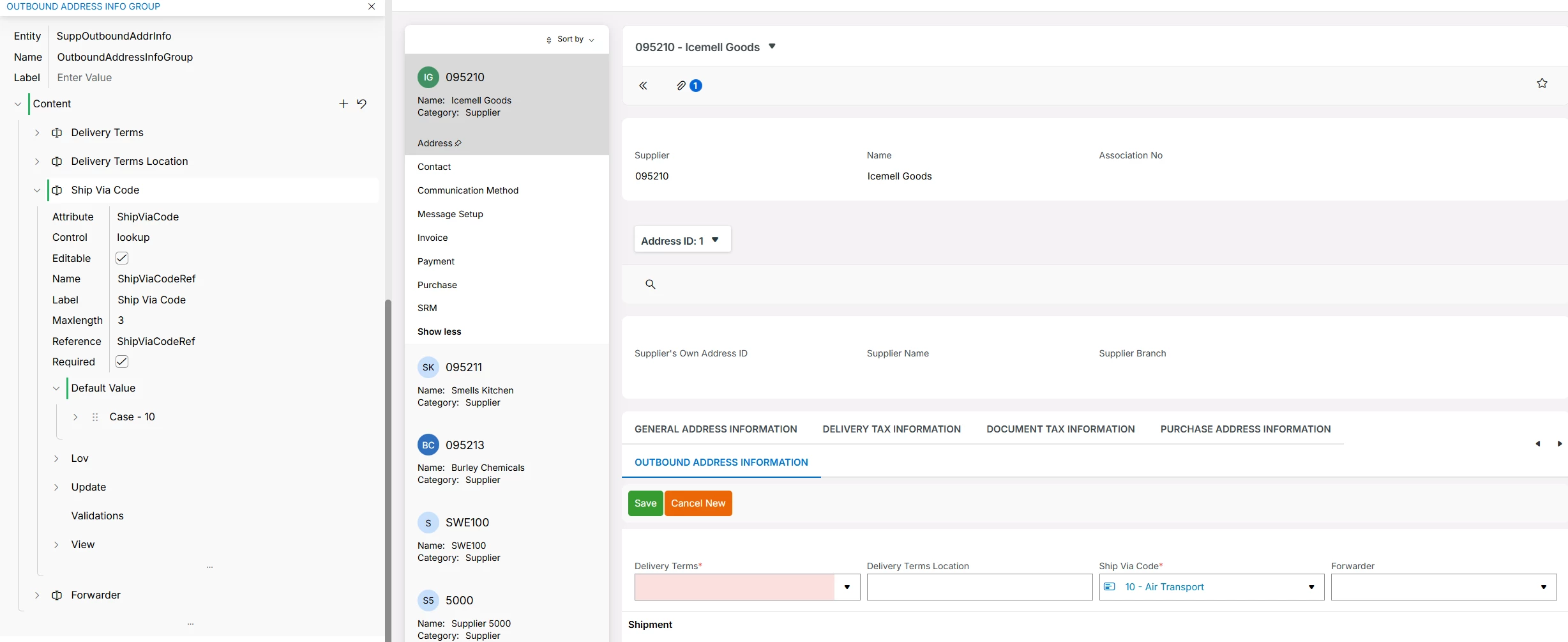Click the drag handle beside Case - 10
Image resolution: width=1568 pixels, height=642 pixels.
(x=95, y=417)
